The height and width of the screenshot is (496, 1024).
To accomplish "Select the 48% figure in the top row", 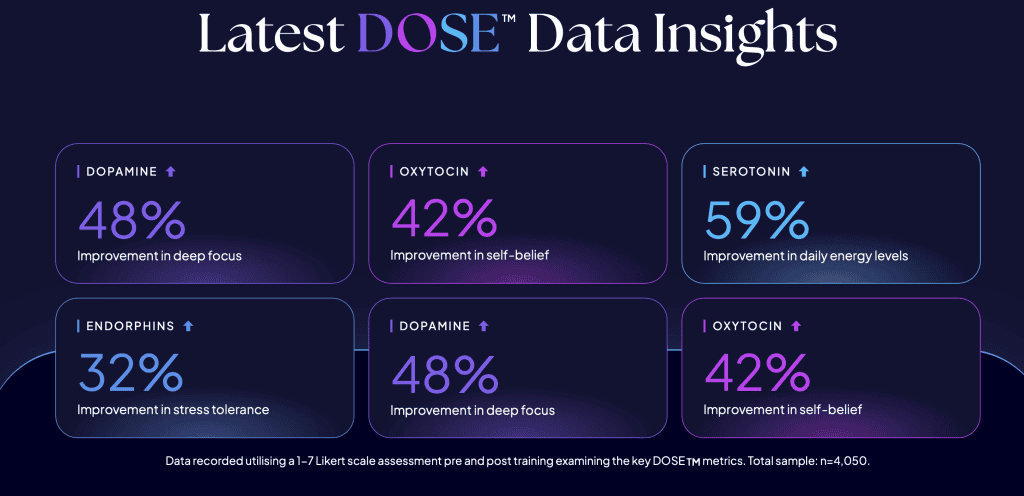I will click(131, 219).
